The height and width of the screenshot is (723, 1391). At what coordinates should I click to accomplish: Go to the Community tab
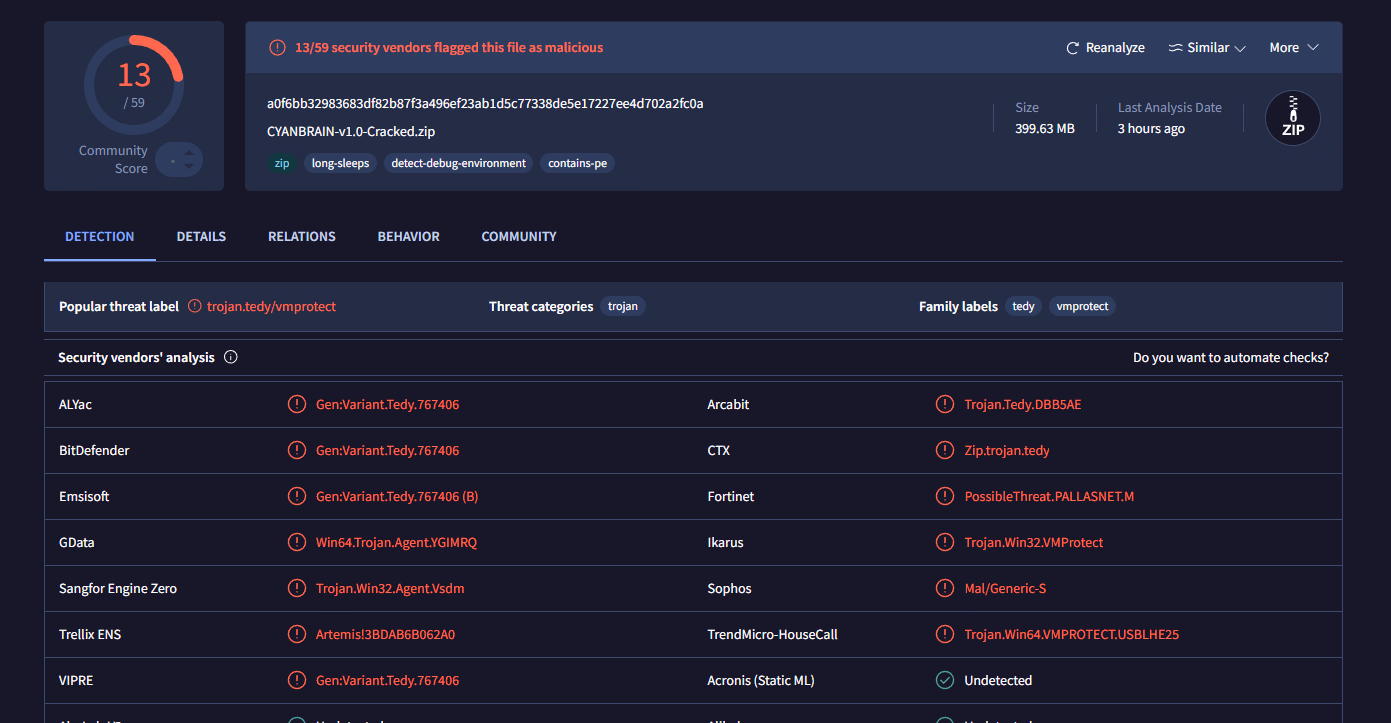click(x=519, y=237)
